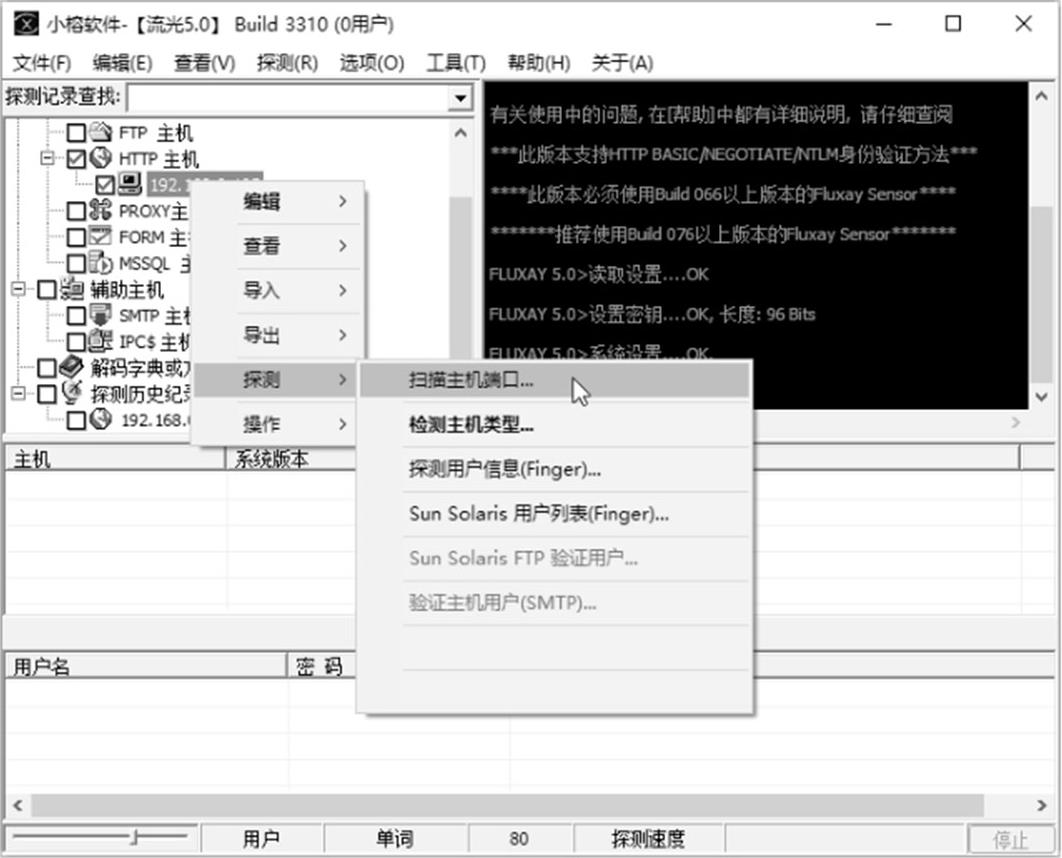Adjust the detection speed slider
Viewport: 1062px width, 858px height.
(135, 838)
